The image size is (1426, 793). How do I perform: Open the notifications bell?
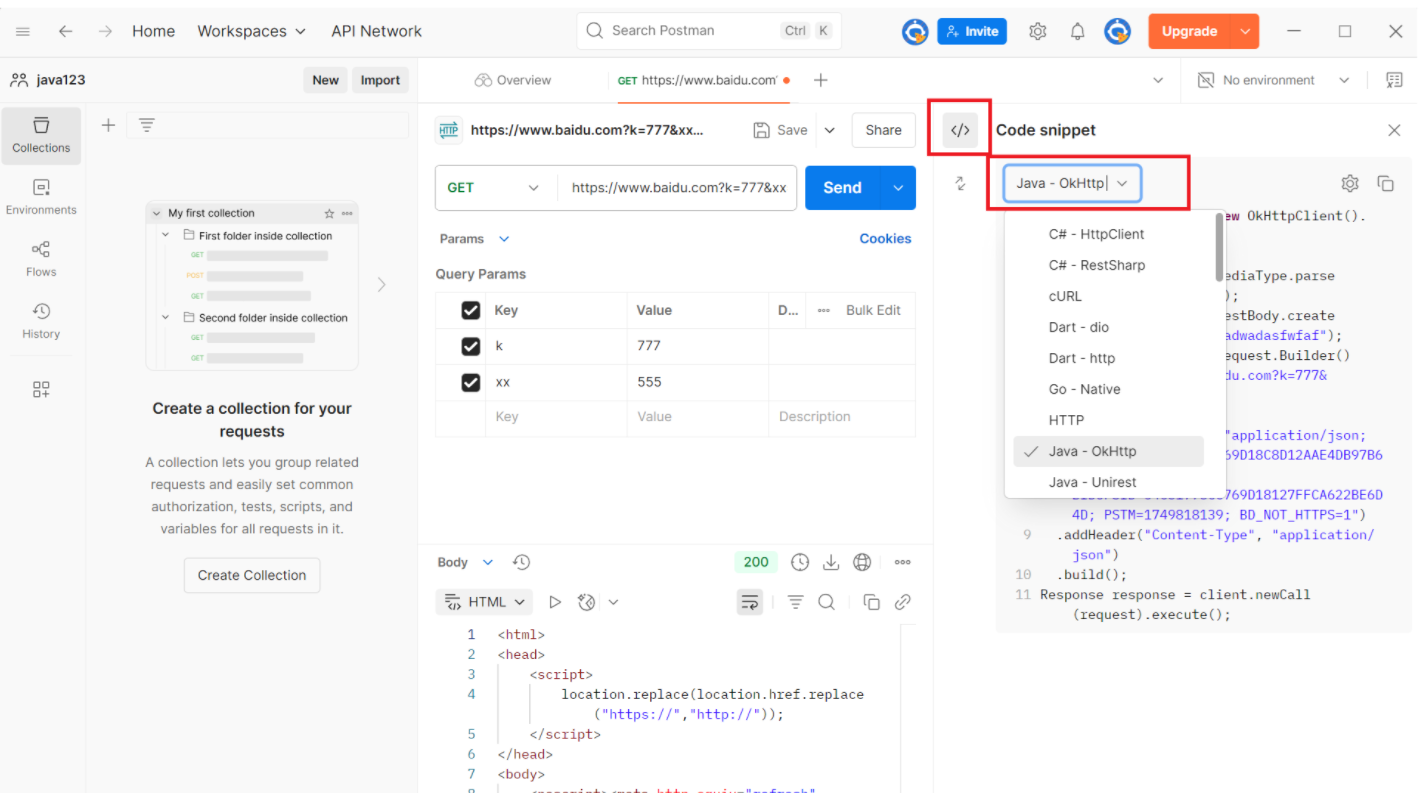coord(1077,31)
